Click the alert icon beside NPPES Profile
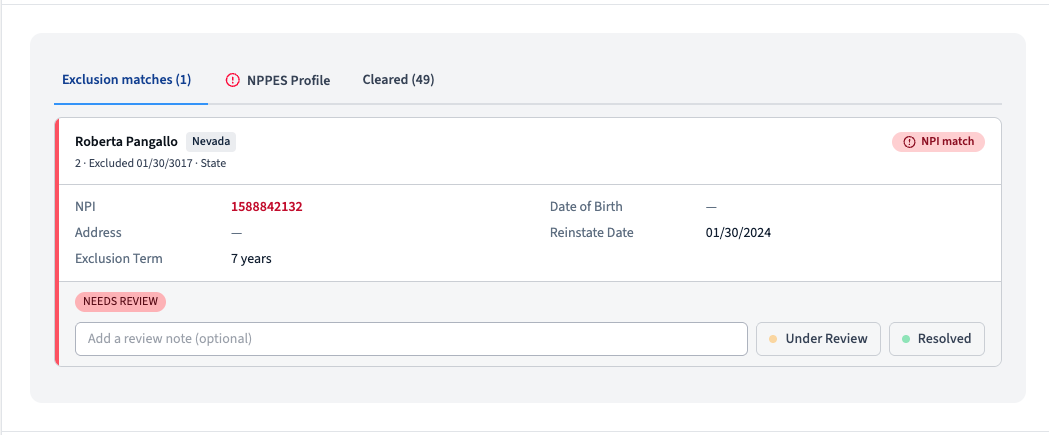This screenshot has width=1049, height=435. pos(232,80)
